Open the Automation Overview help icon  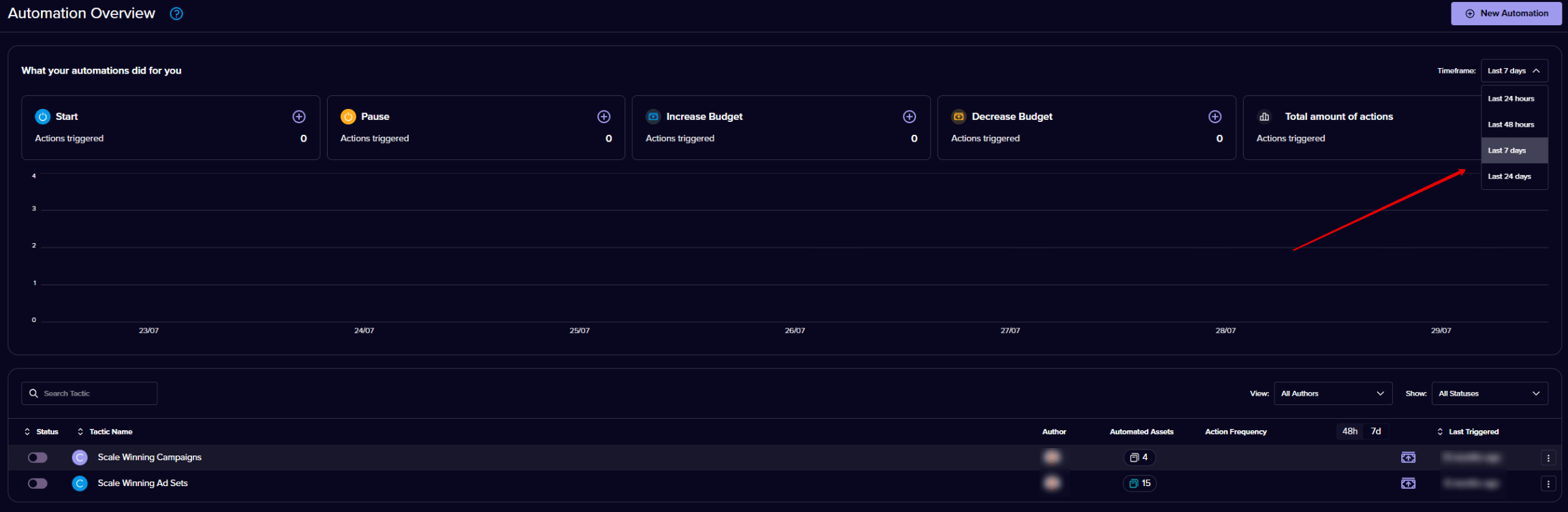coord(176,14)
